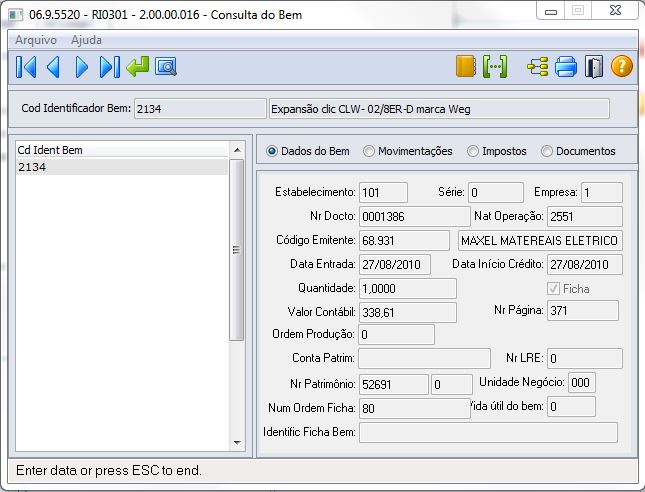Click the Nr Página field 371
The height and width of the screenshot is (492, 645).
click(582, 310)
